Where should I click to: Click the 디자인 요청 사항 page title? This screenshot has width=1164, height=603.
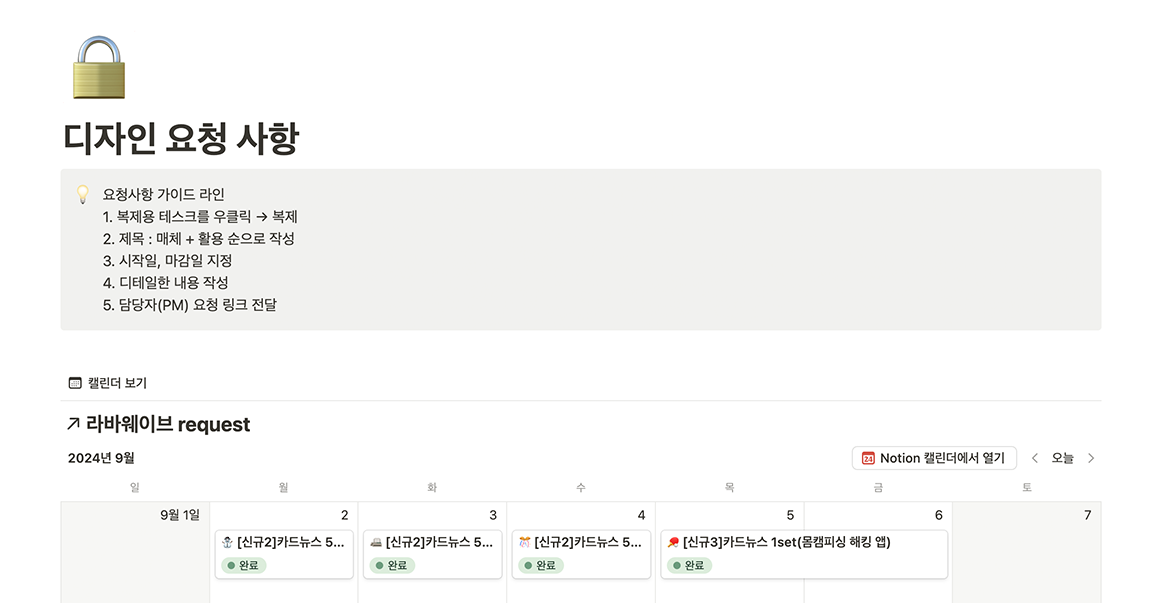tap(181, 138)
